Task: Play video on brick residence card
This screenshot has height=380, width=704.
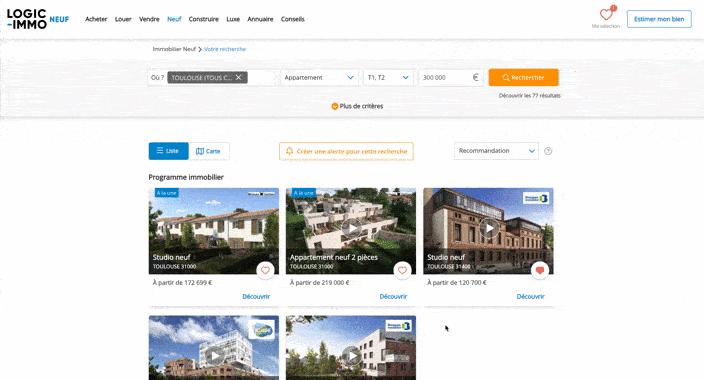Action: [352, 356]
